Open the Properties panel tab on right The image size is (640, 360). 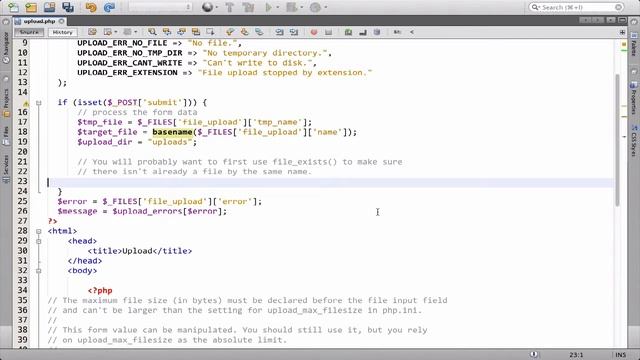[x=633, y=98]
